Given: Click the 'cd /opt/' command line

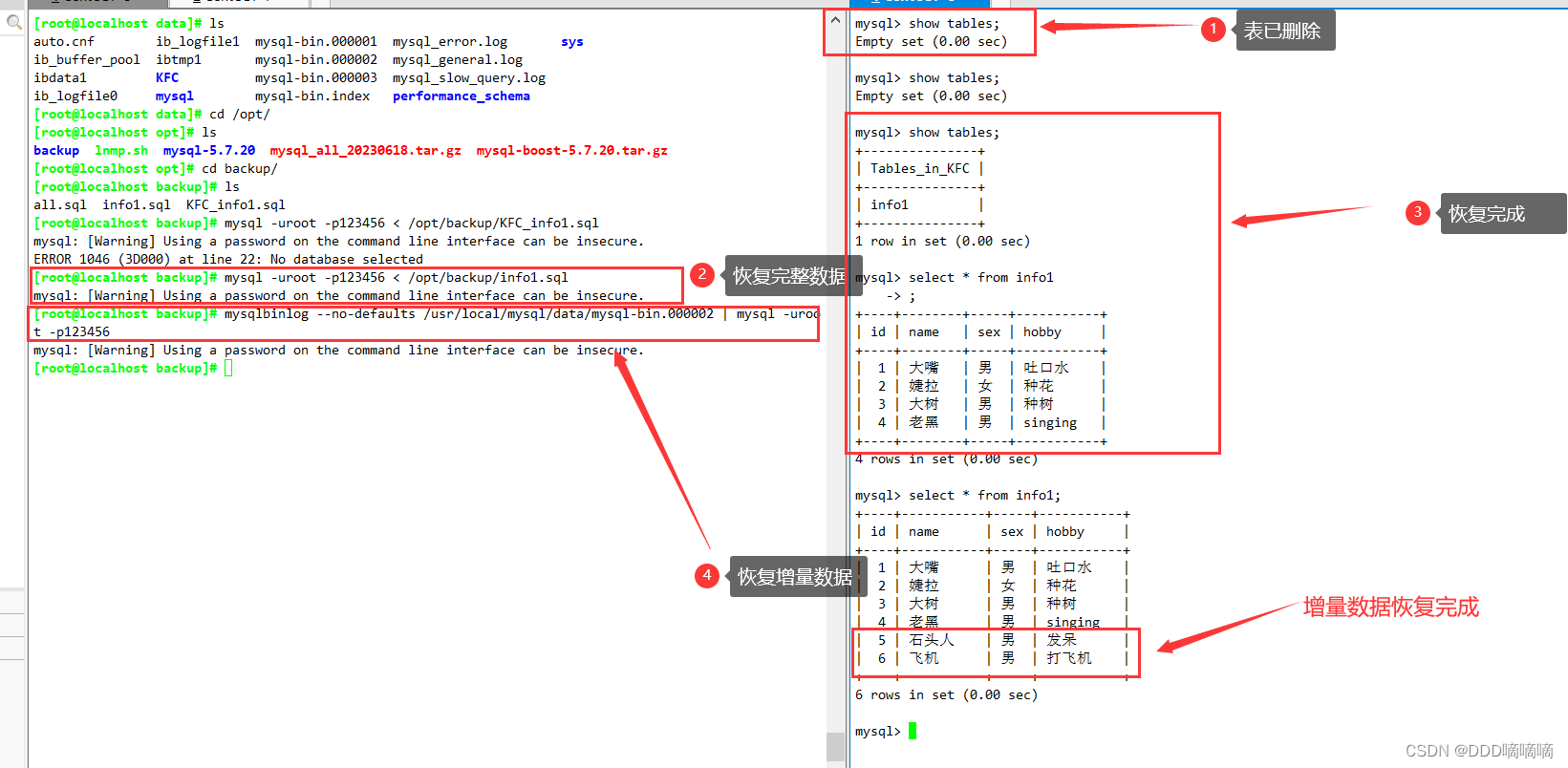Looking at the screenshot, I should [x=240, y=114].
